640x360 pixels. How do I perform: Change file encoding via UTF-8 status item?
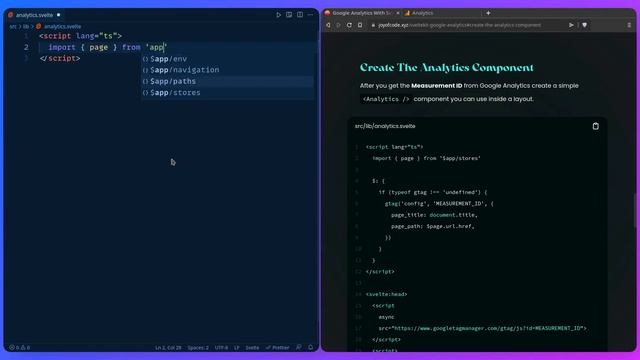click(221, 348)
